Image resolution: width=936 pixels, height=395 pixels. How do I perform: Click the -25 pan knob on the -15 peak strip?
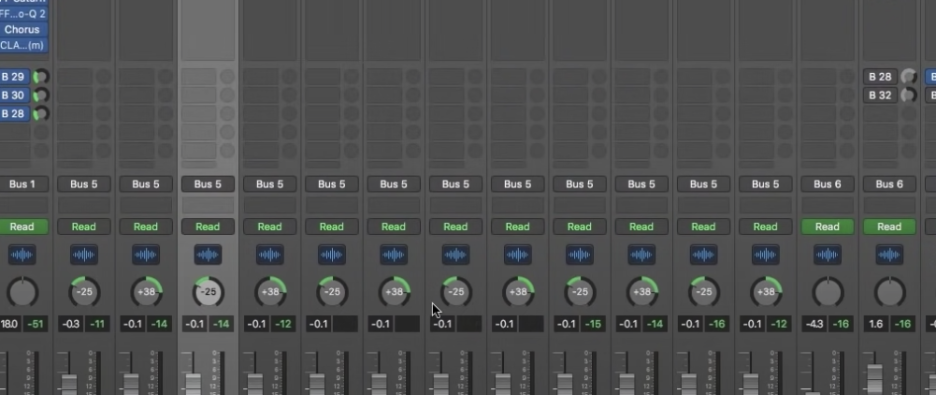point(580,292)
